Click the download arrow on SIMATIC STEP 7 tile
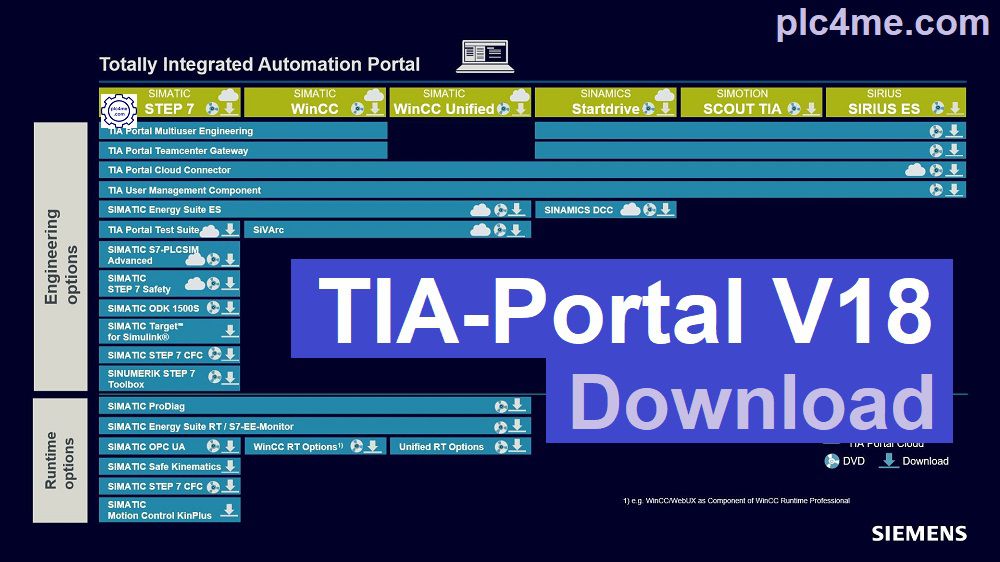 (x=230, y=109)
